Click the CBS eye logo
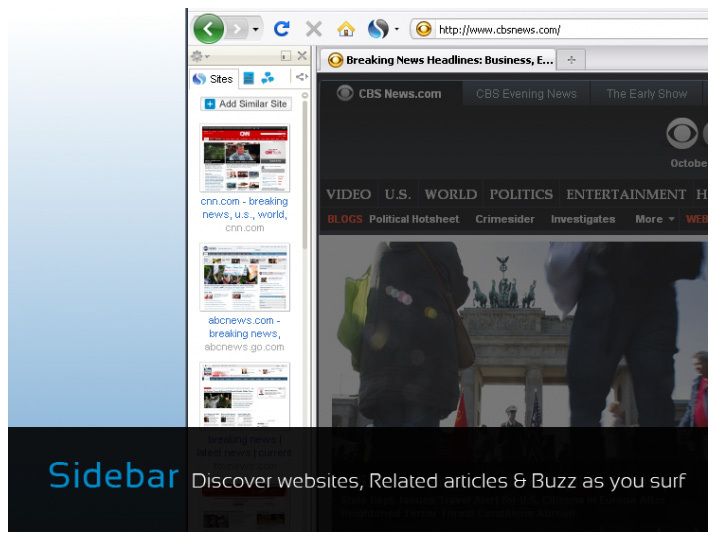Image resolution: width=715 pixels, height=535 pixels. [682, 134]
